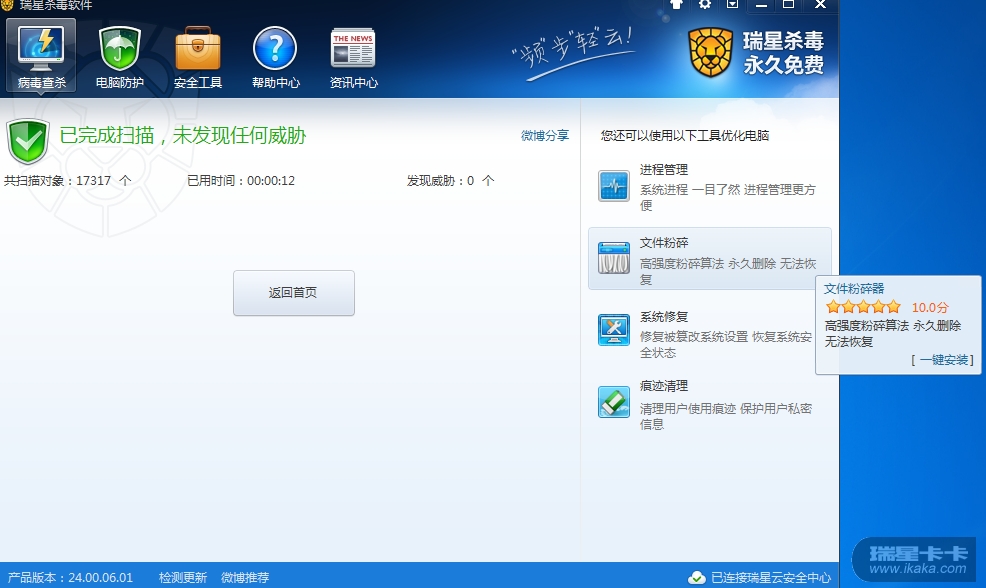The image size is (986, 588).
Task: Open the 进程管理 process manager icon
Action: point(614,186)
